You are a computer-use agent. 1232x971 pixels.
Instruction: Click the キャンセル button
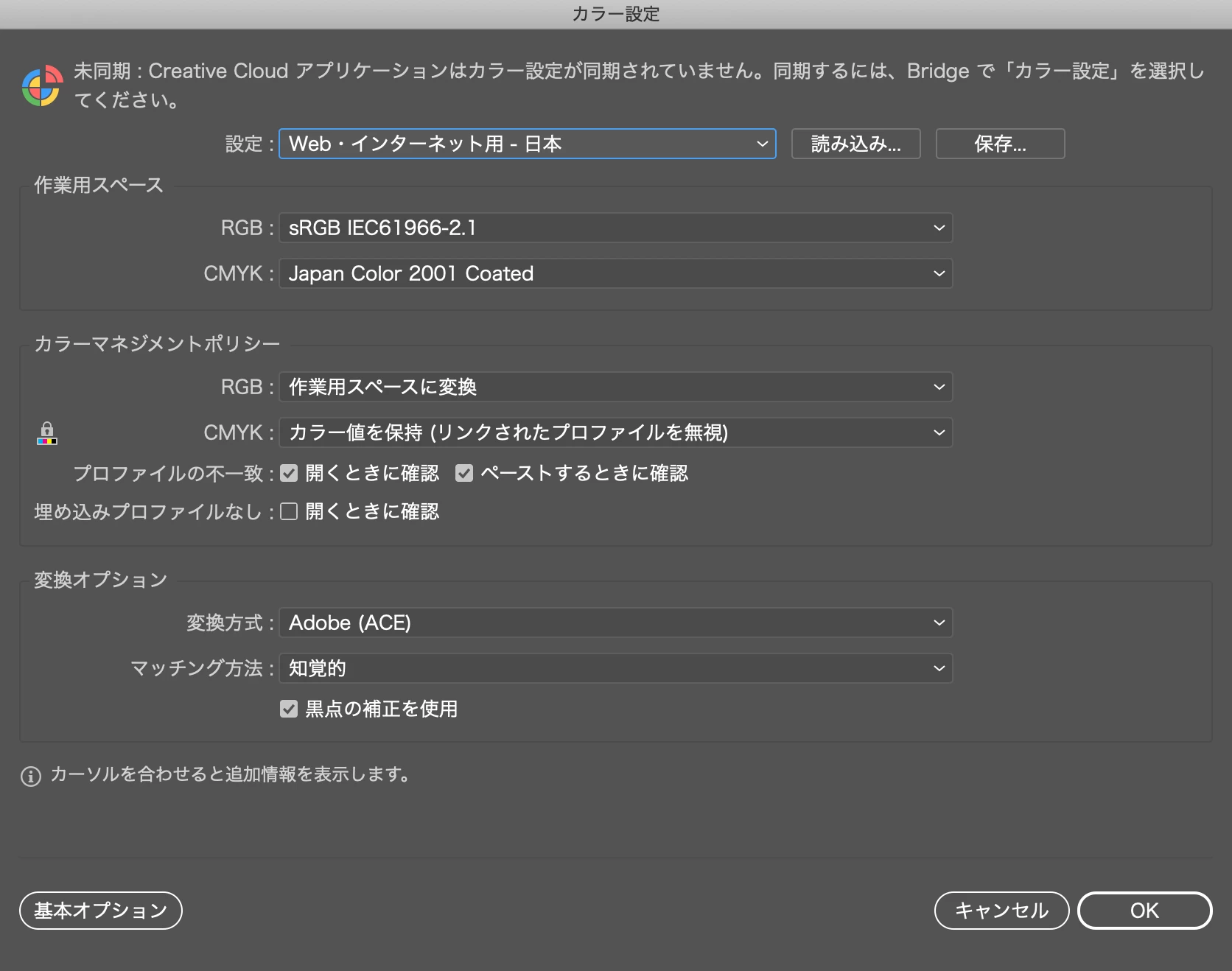[1001, 911]
